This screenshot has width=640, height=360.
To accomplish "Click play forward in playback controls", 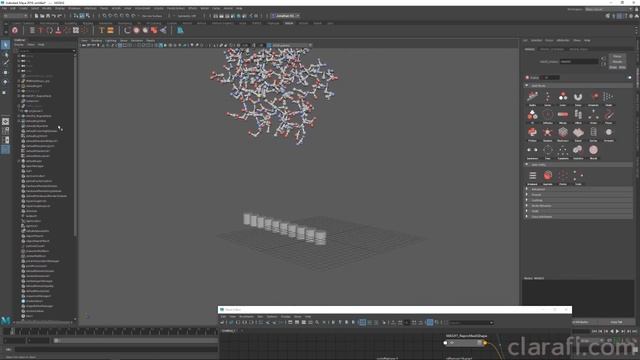I will point(617,331).
